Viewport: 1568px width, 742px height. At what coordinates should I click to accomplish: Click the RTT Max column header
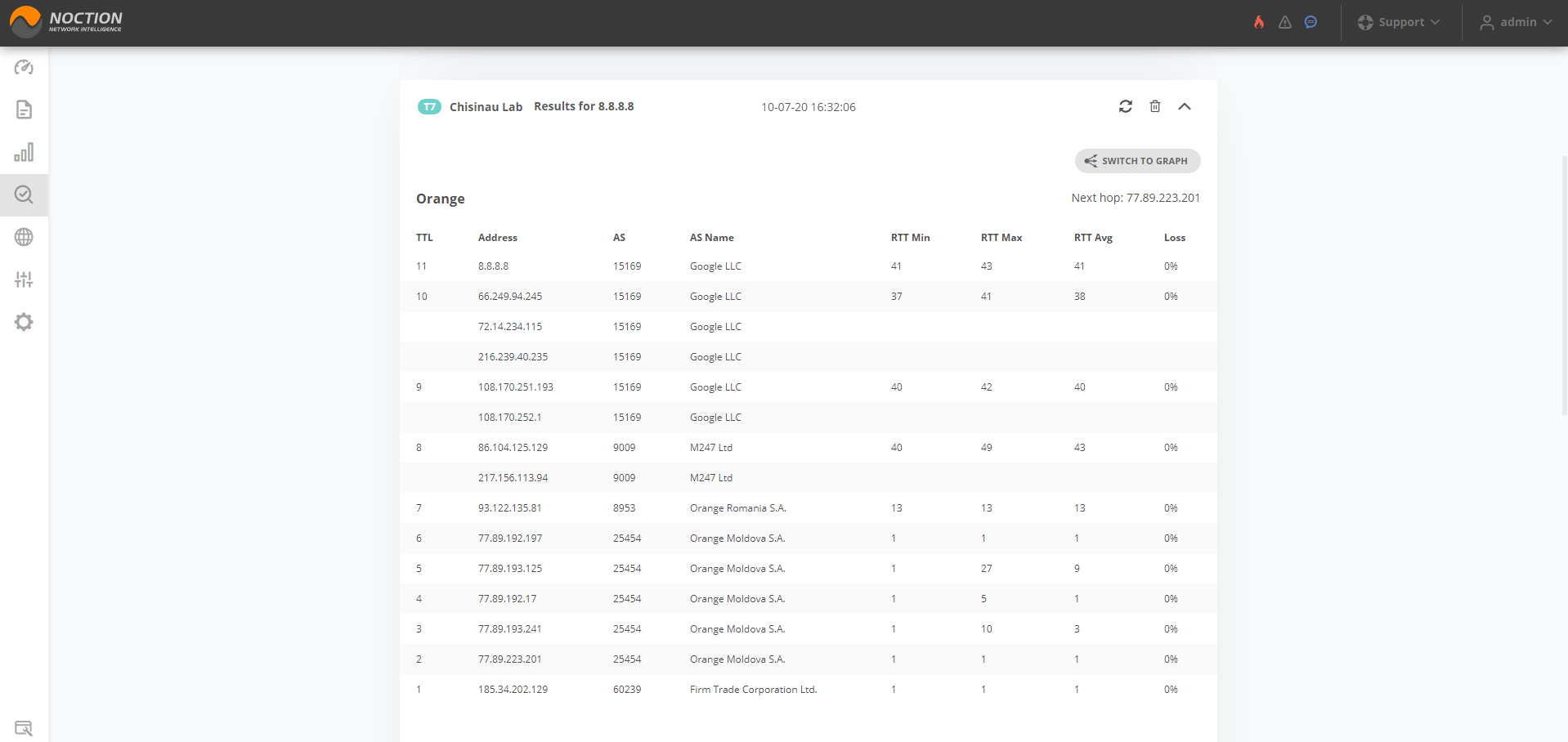point(1001,238)
